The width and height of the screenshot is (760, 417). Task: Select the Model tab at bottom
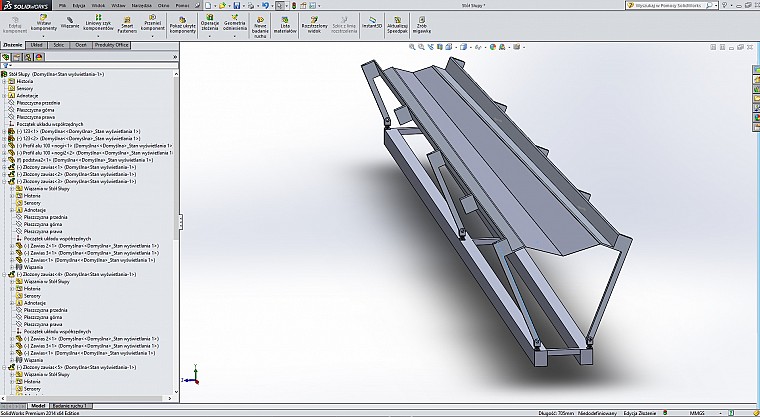38,405
